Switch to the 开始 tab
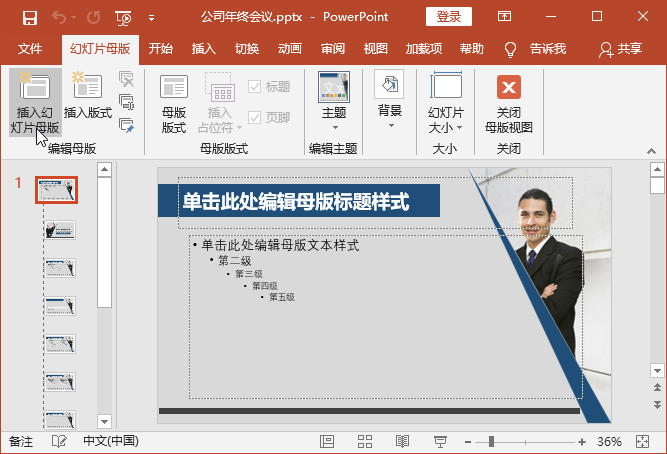 (x=161, y=49)
